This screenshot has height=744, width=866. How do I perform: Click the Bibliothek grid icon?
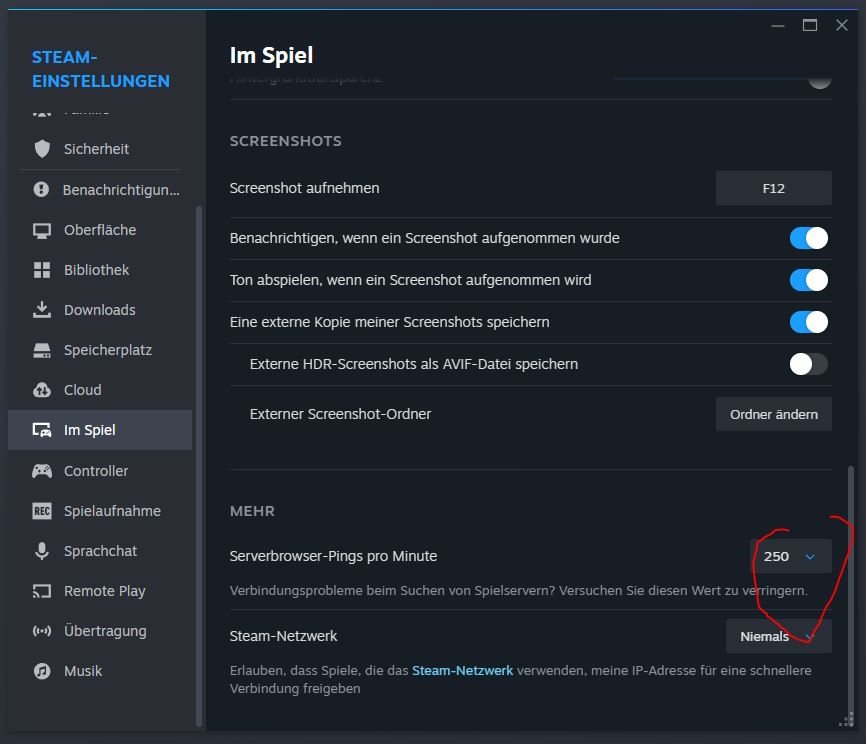coord(42,270)
